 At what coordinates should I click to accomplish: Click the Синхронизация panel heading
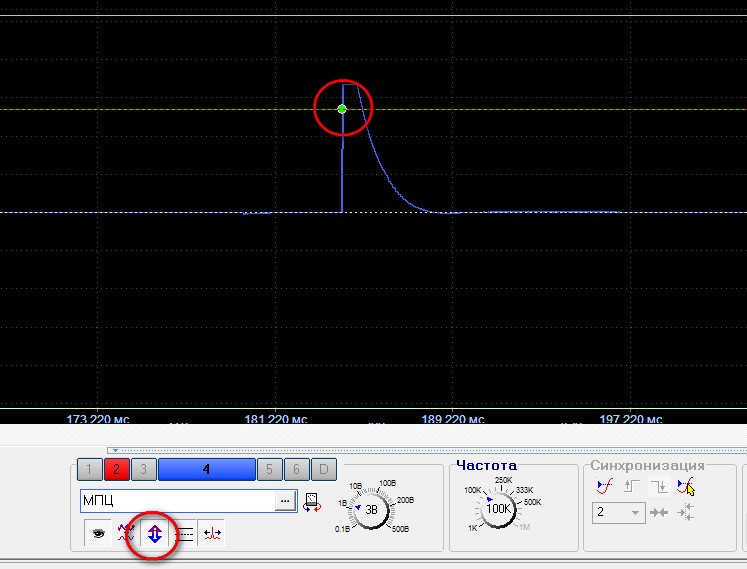click(647, 465)
